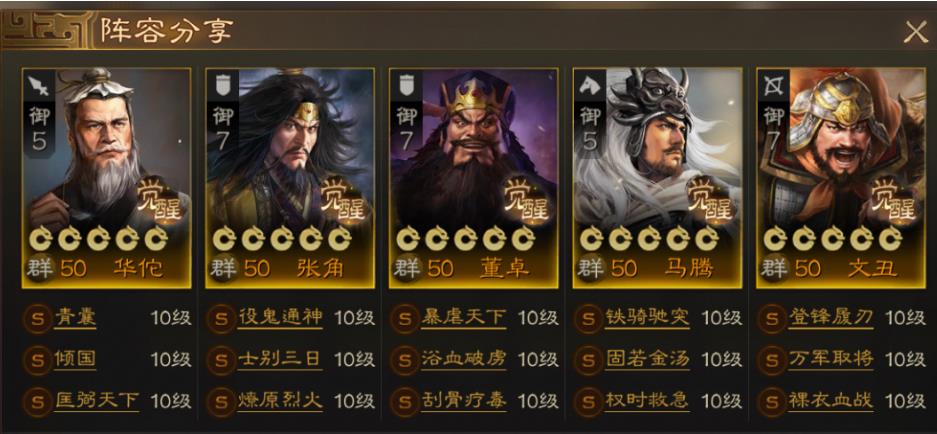This screenshot has height=434, width=937.
Task: Click the S rank badge beside 暴虐天下
Action: point(405,319)
